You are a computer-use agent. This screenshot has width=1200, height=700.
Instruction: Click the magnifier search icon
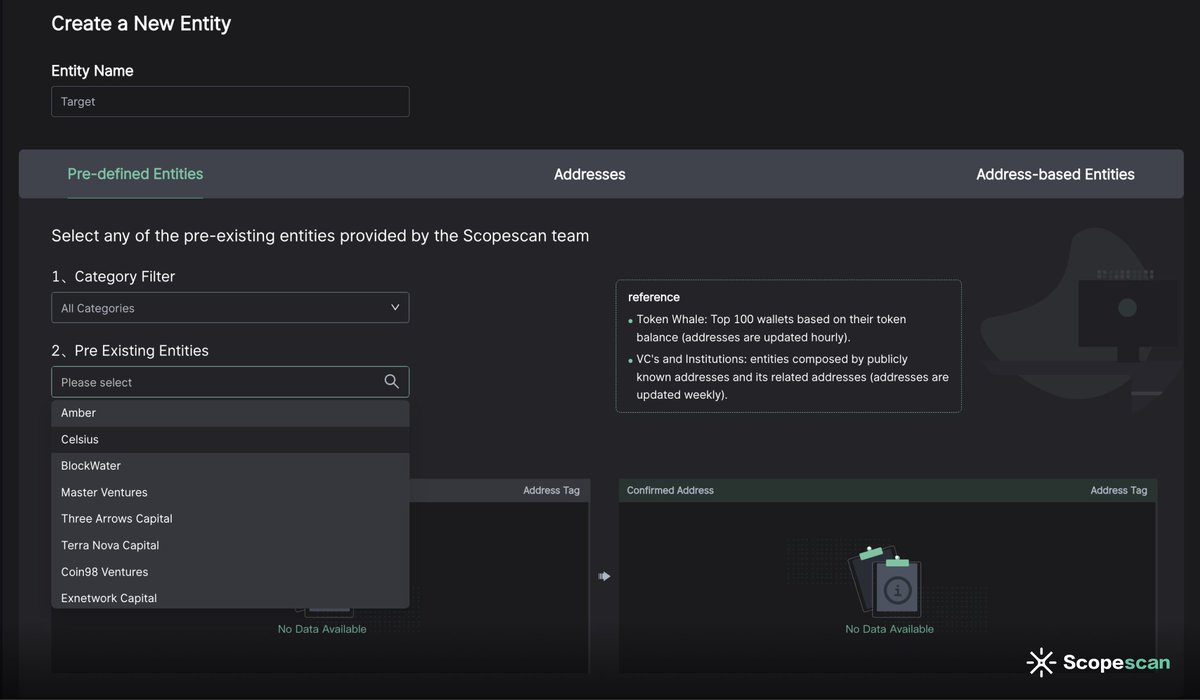[392, 382]
